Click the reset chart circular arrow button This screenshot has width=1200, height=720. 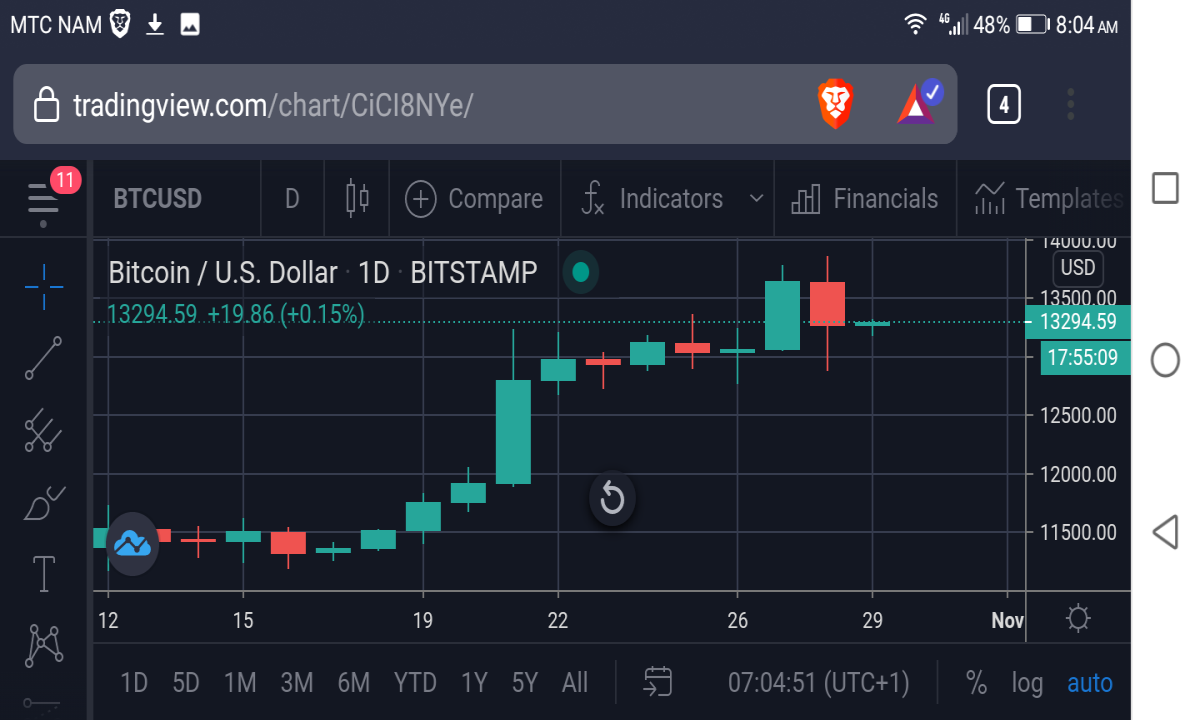612,498
